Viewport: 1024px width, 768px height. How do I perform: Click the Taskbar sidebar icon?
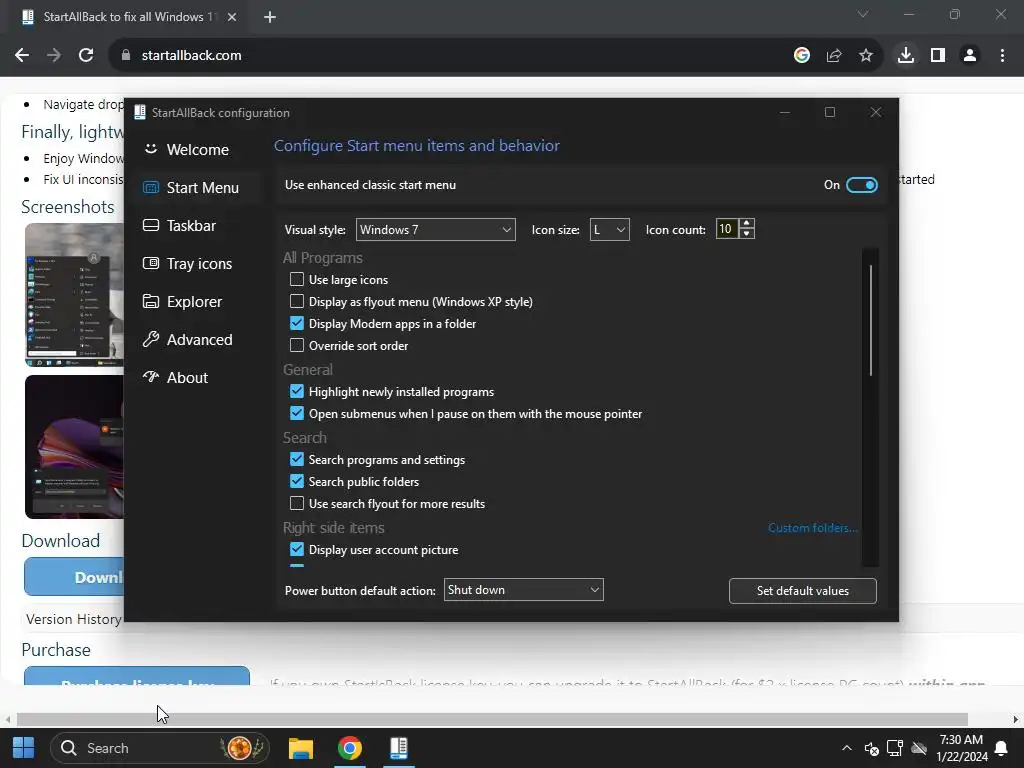tap(151, 225)
